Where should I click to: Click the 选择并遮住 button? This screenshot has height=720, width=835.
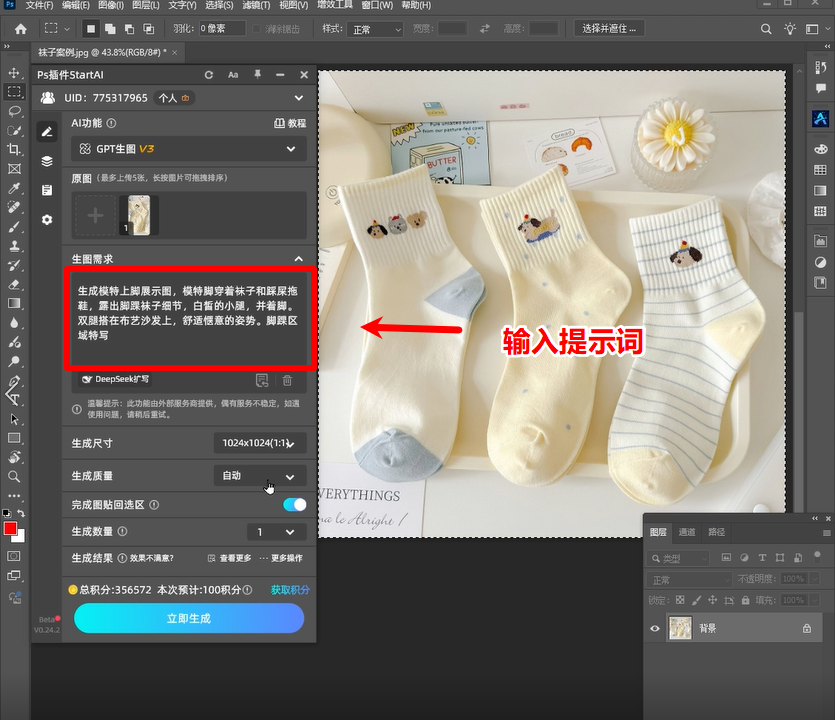point(609,29)
